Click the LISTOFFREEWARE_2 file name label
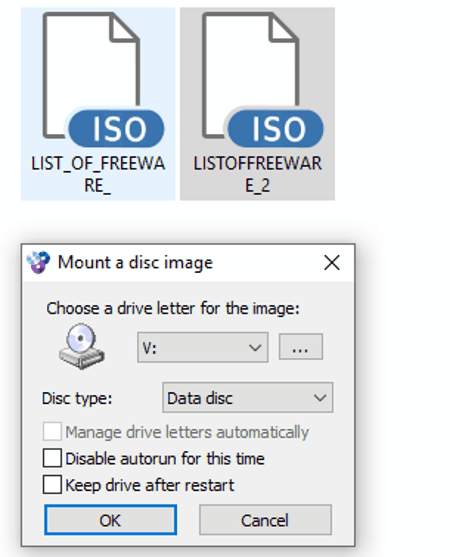 coord(257,174)
